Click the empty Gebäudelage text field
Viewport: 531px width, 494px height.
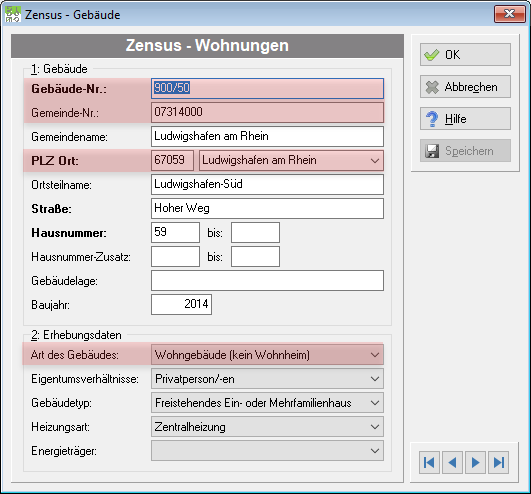click(267, 280)
